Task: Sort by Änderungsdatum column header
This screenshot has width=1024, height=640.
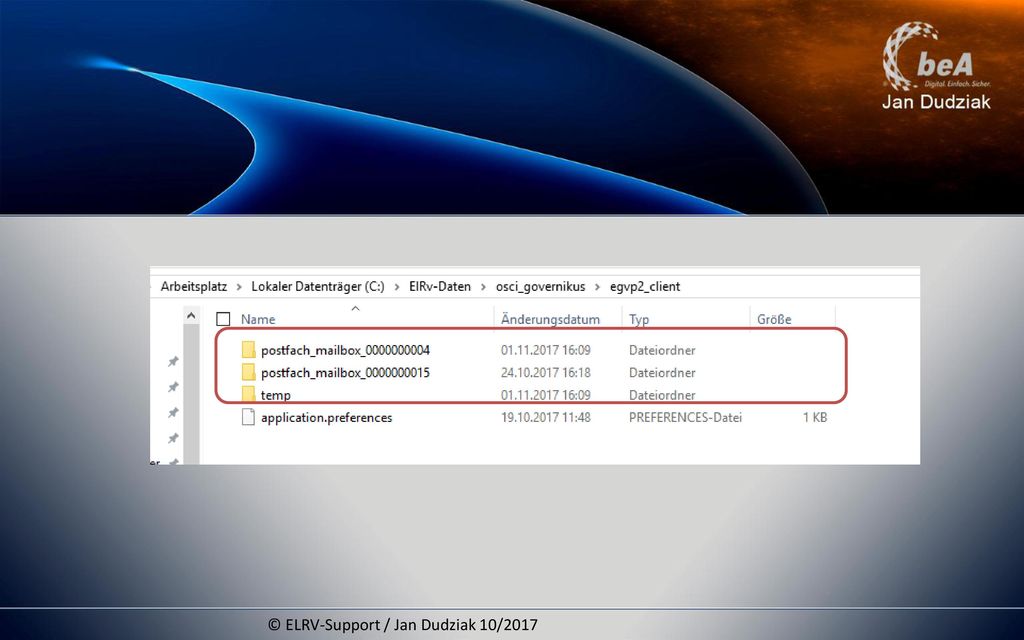Action: (551, 319)
